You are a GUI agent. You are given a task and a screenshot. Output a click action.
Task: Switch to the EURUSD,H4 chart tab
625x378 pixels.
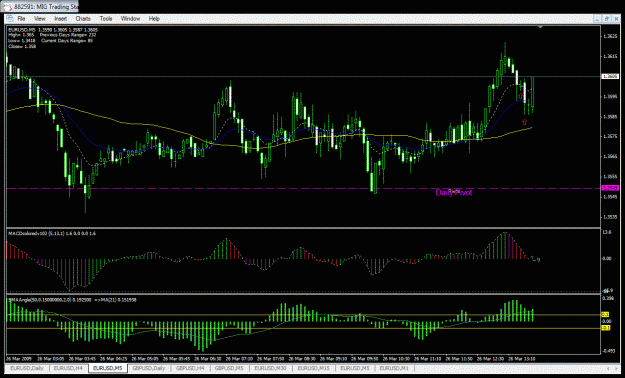click(x=68, y=368)
